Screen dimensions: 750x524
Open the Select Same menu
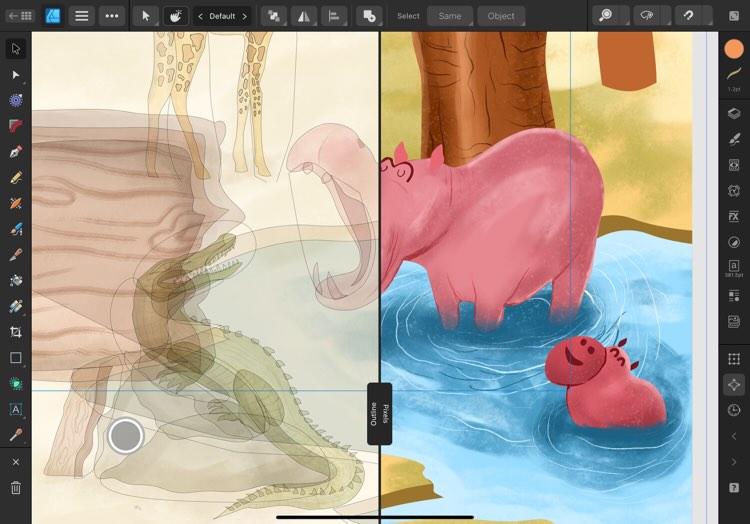coord(450,16)
